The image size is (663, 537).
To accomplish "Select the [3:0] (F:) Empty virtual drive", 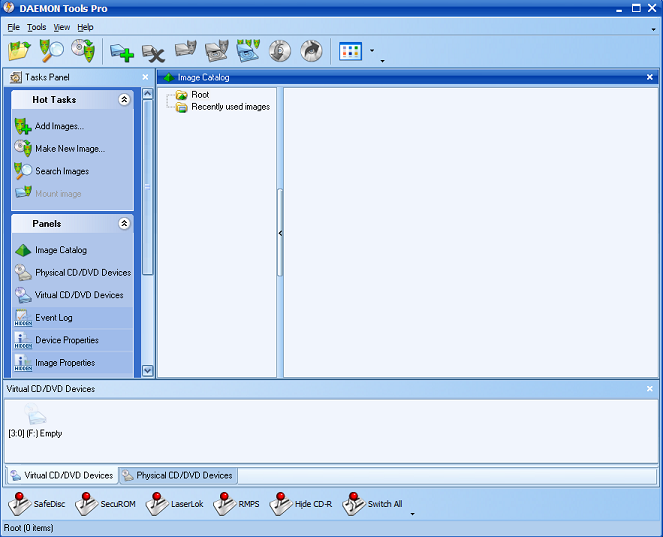I will pos(35,420).
